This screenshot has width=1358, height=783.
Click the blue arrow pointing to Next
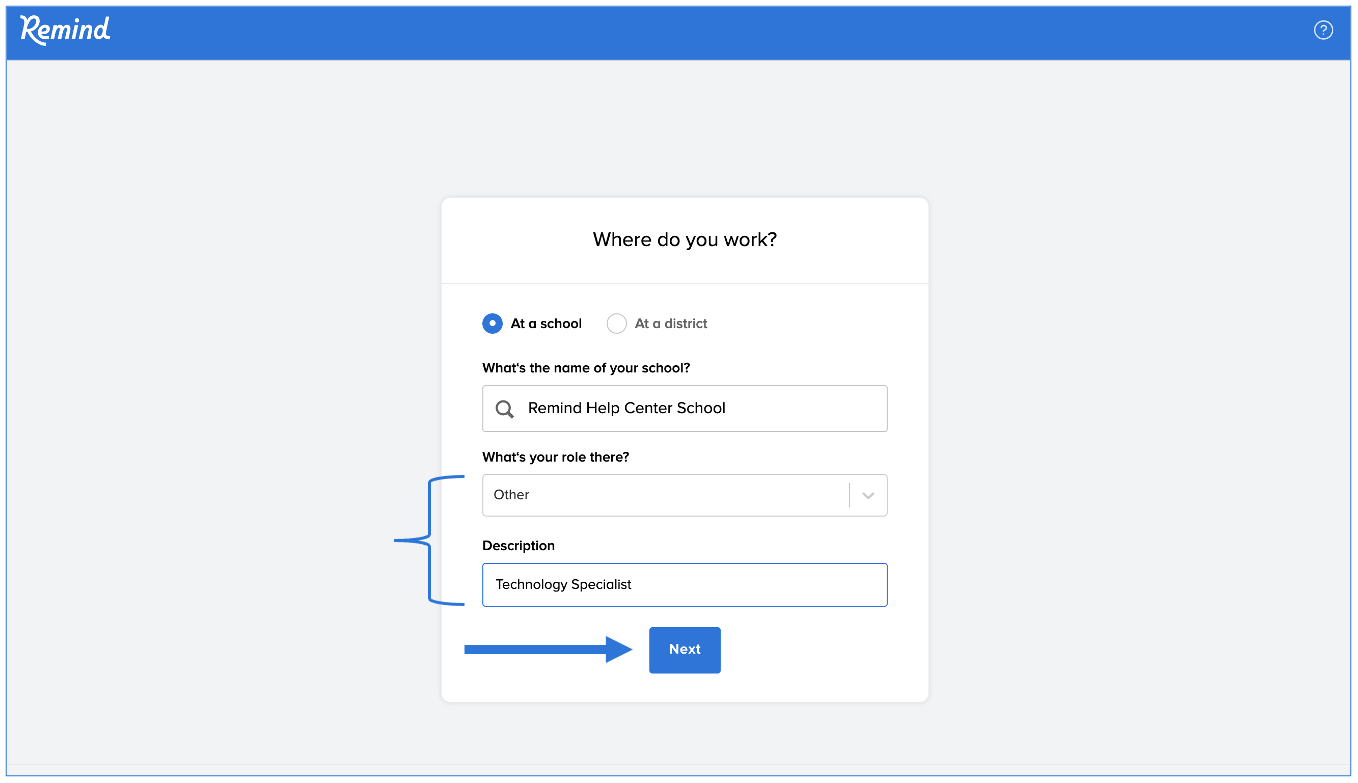tap(548, 650)
